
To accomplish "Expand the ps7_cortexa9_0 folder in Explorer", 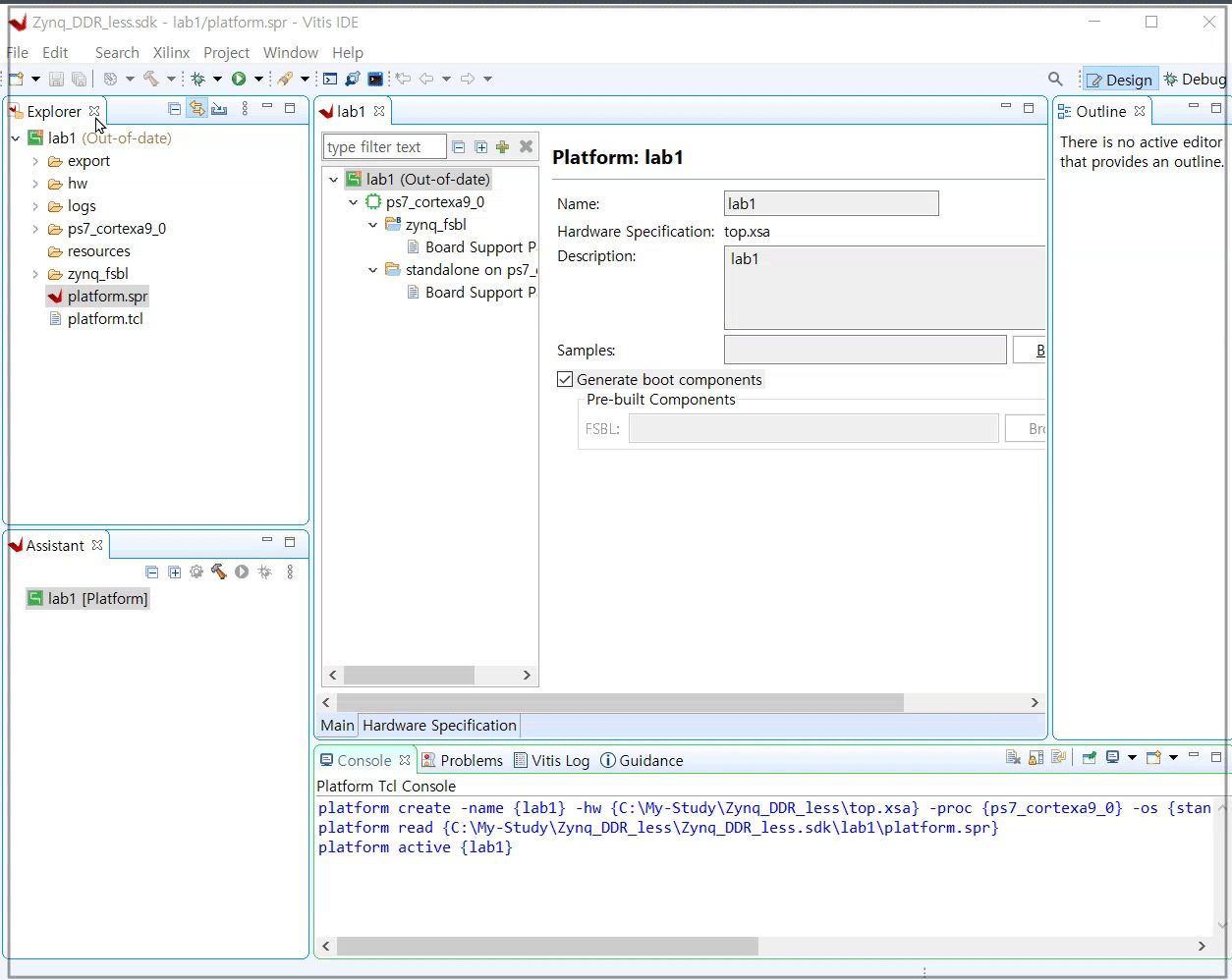I will (35, 229).
